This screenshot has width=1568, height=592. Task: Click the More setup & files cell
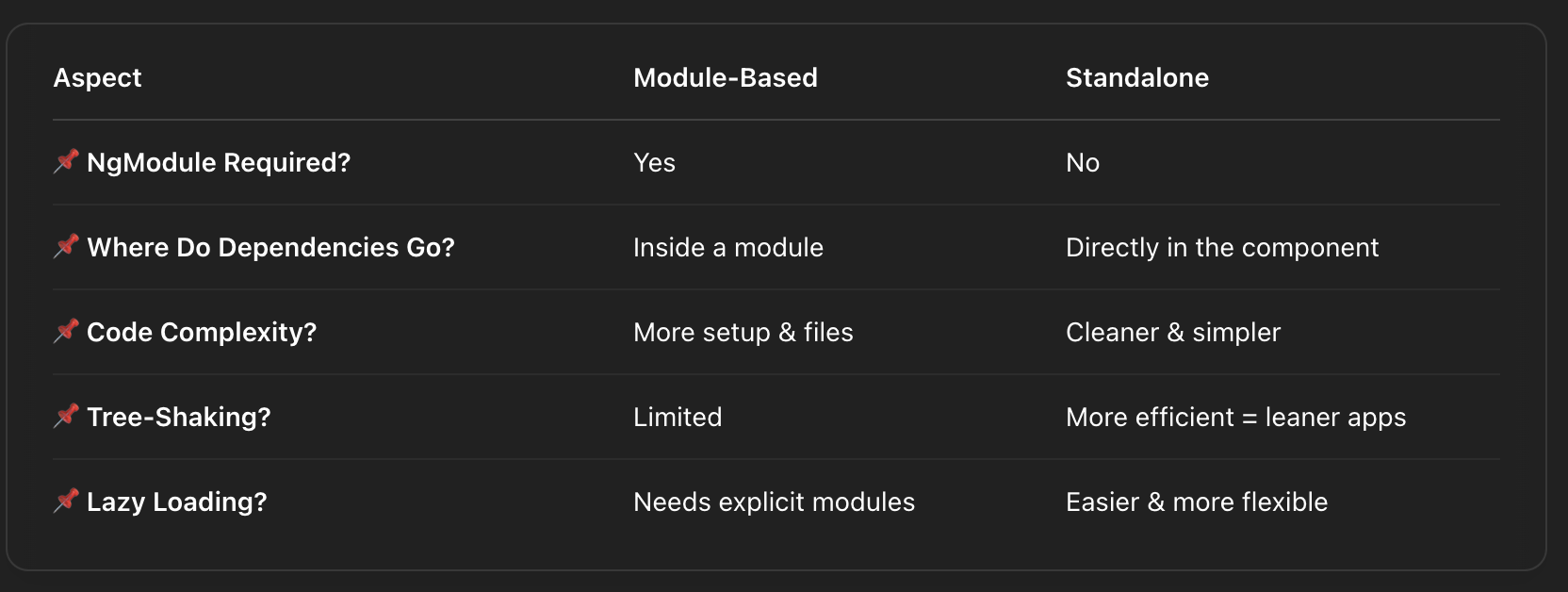(x=743, y=332)
